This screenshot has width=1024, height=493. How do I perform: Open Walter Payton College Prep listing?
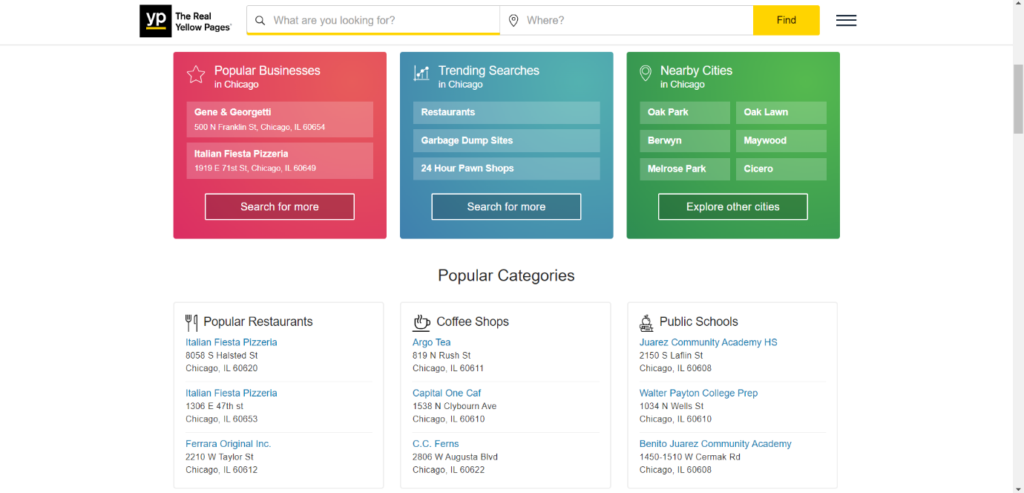click(698, 393)
